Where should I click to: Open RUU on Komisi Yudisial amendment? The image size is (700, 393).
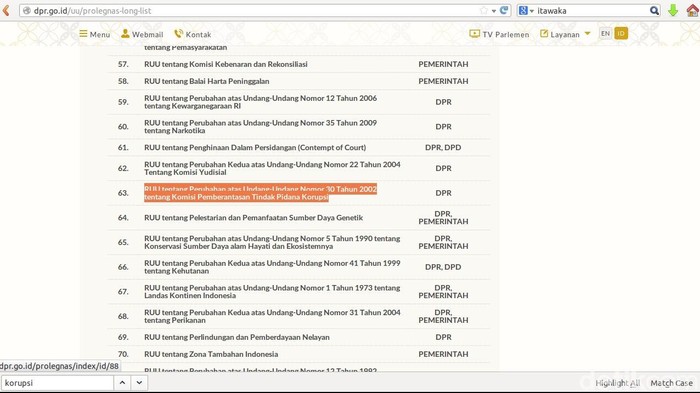point(272,168)
